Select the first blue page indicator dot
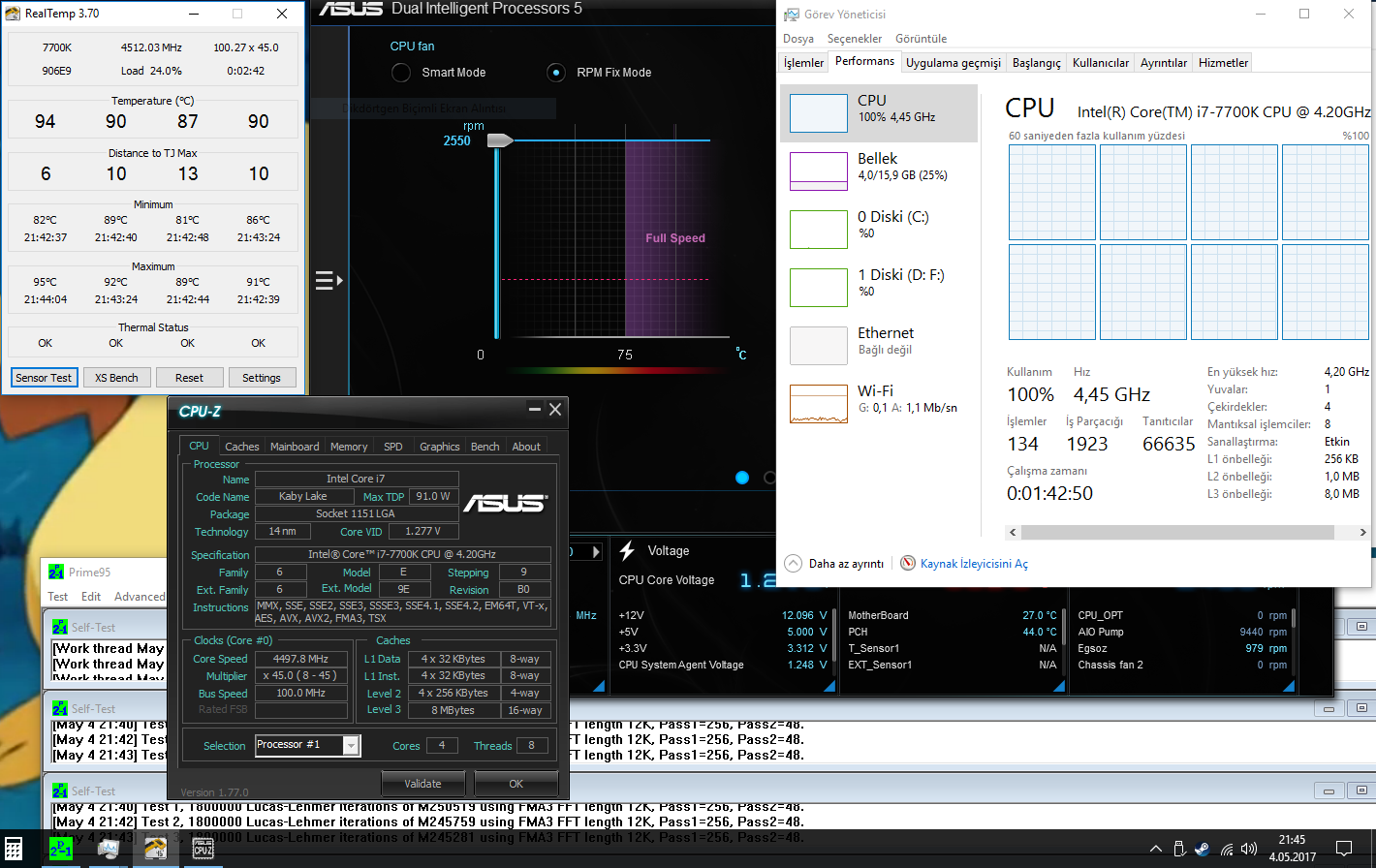The width and height of the screenshot is (1376, 868). click(x=742, y=478)
